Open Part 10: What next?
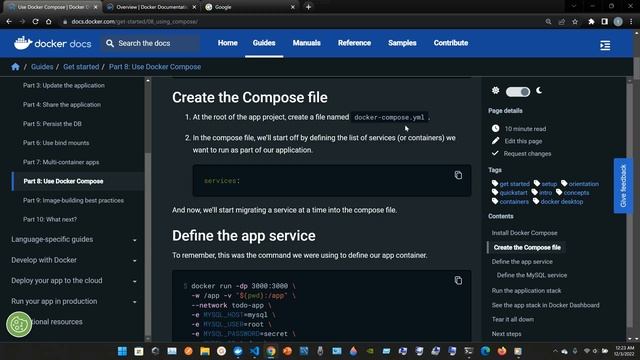Screen dimensions: 640x360 50,220
